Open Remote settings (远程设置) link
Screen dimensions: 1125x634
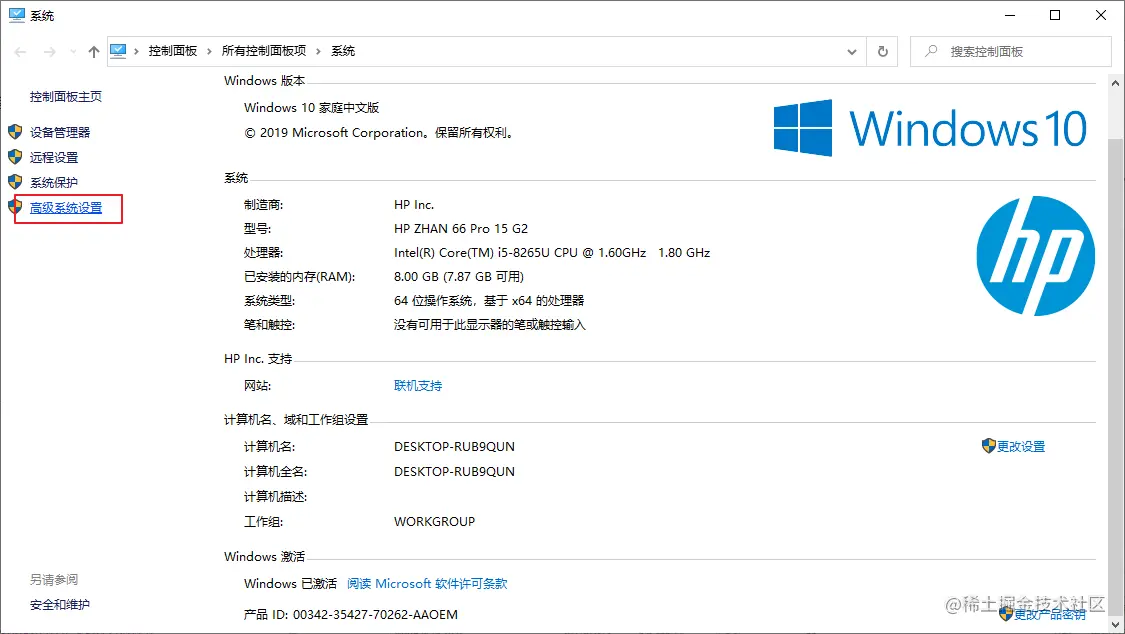54,158
